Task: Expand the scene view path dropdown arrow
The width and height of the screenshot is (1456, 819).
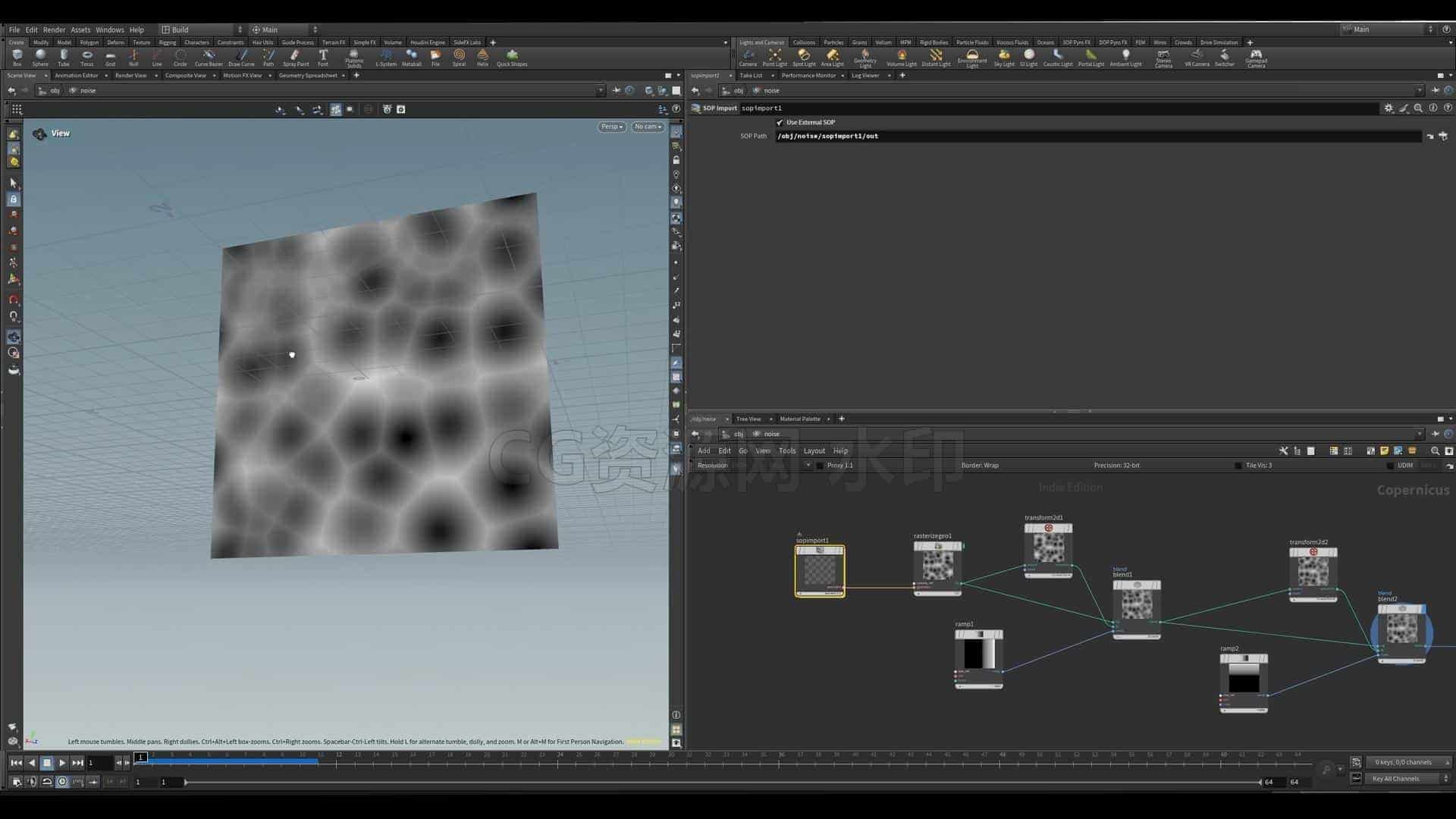Action: pyautogui.click(x=601, y=90)
